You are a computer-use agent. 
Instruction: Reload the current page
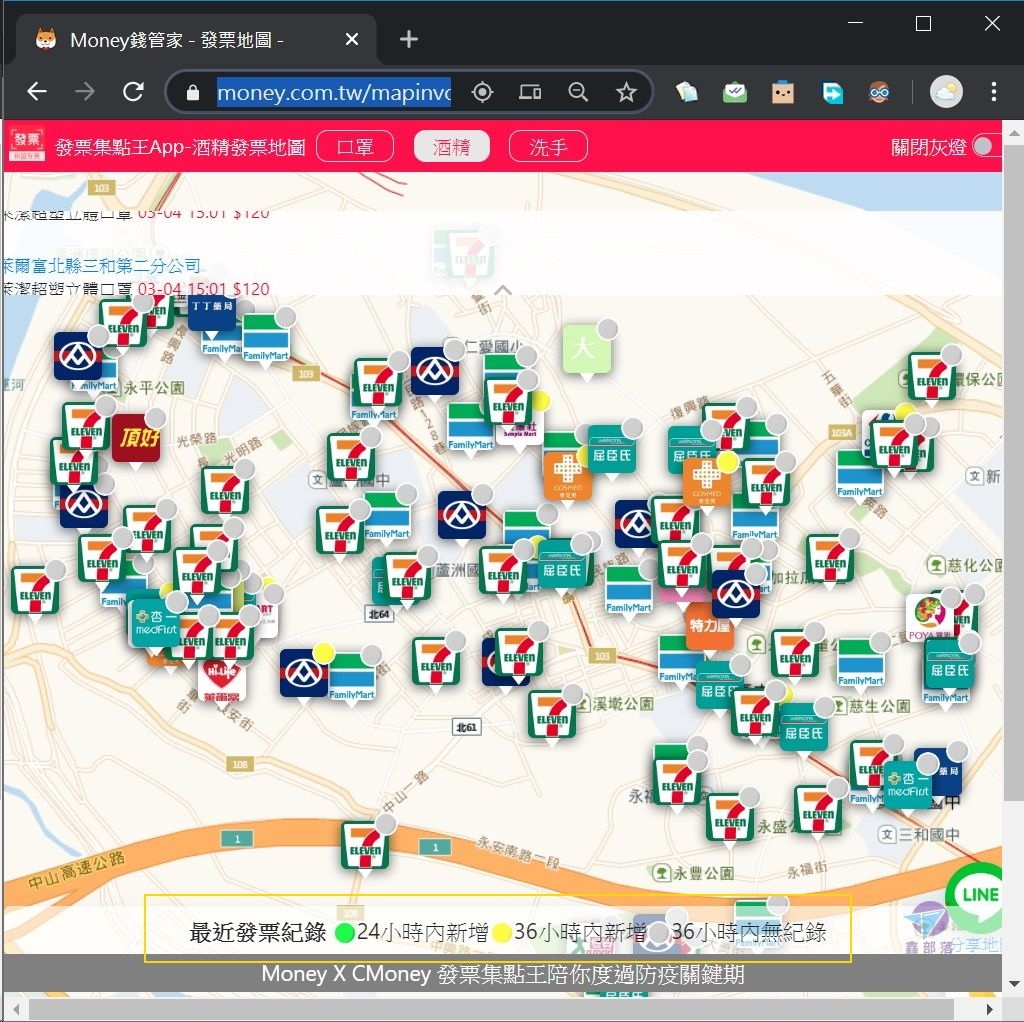(133, 91)
